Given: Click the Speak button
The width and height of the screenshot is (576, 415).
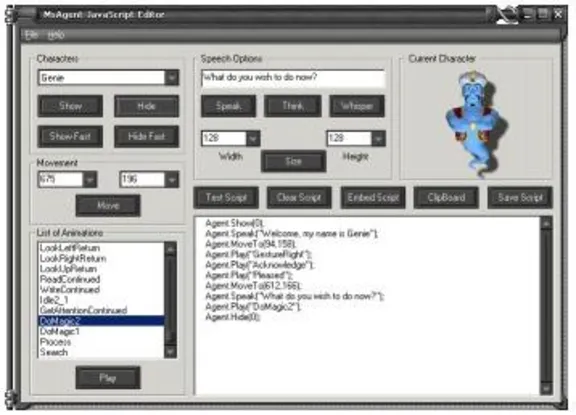Looking at the screenshot, I should click(x=228, y=106).
